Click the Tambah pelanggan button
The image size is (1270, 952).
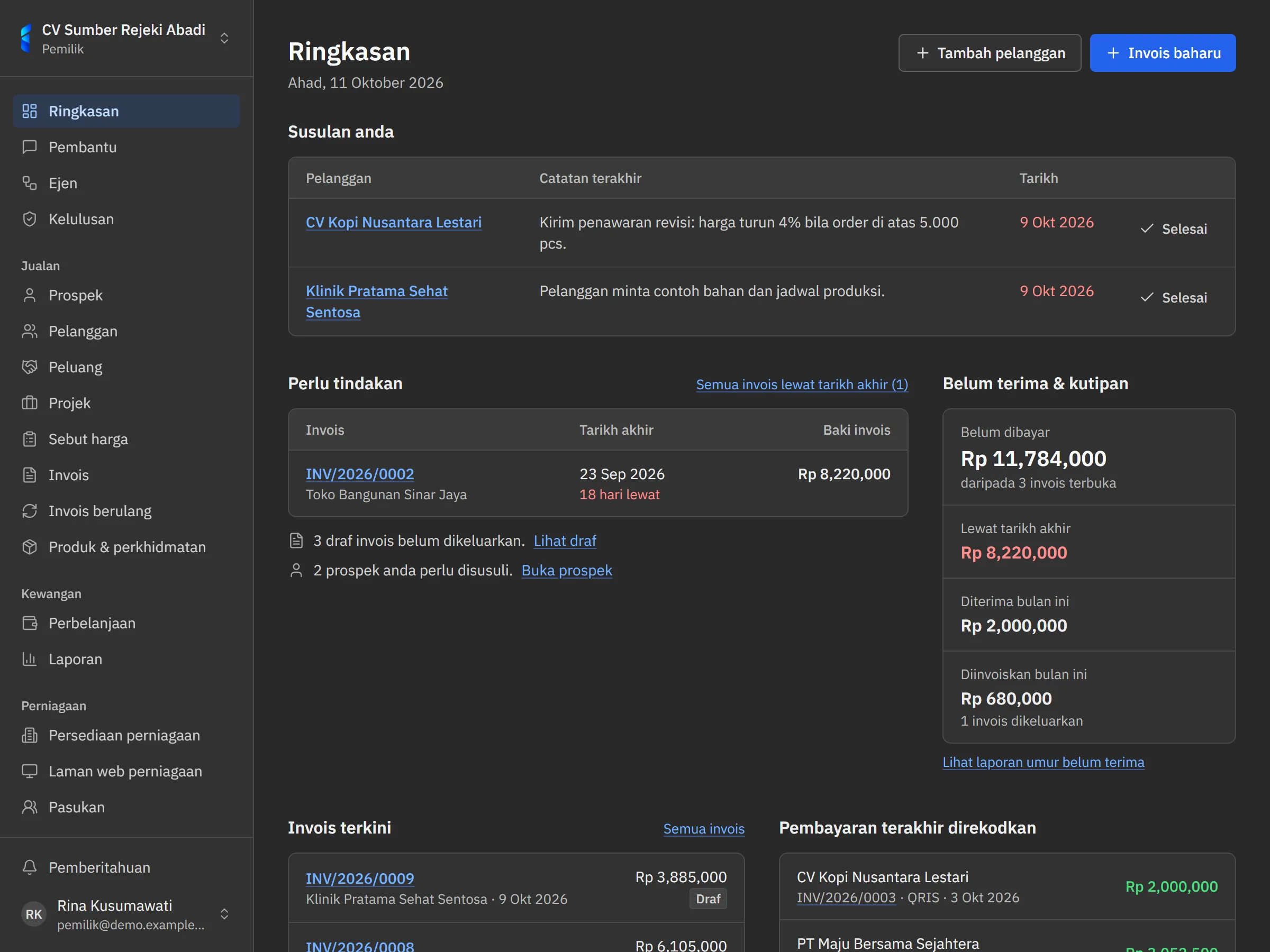pyautogui.click(x=989, y=53)
